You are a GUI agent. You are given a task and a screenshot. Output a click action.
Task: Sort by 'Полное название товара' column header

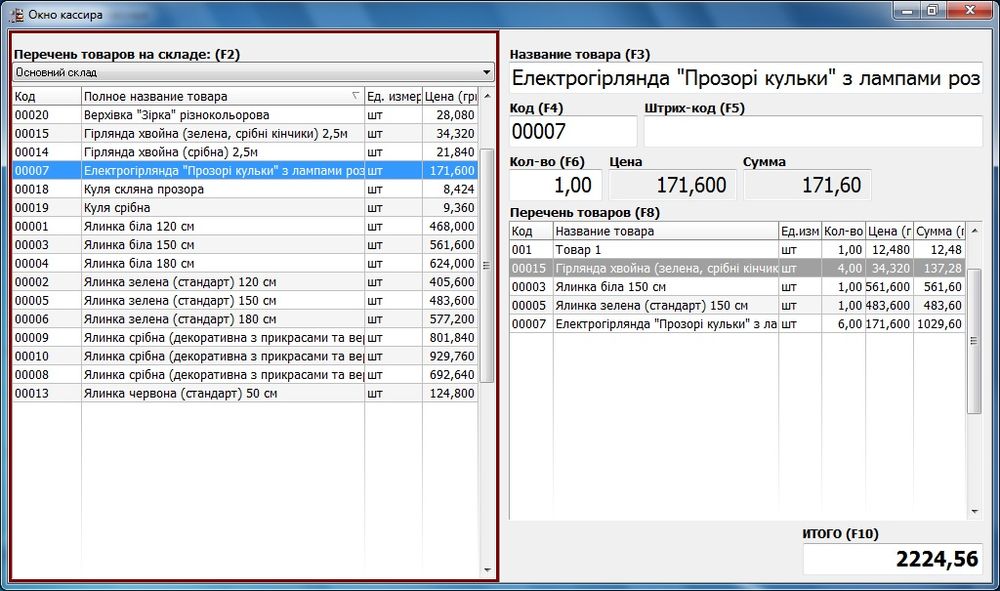pos(223,96)
